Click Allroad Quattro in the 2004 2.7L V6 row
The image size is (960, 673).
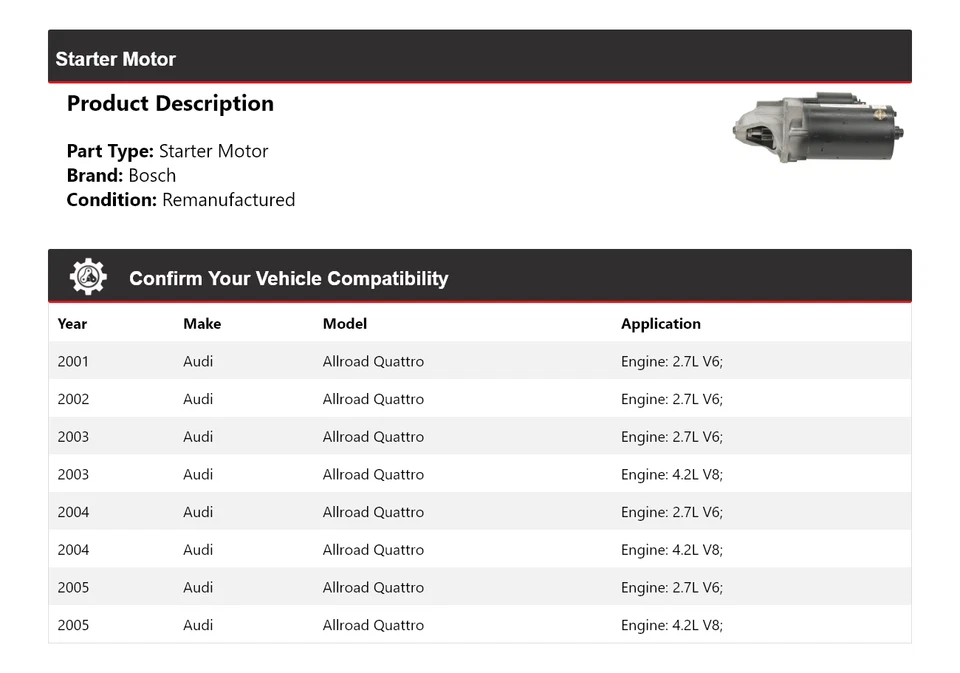(x=373, y=512)
